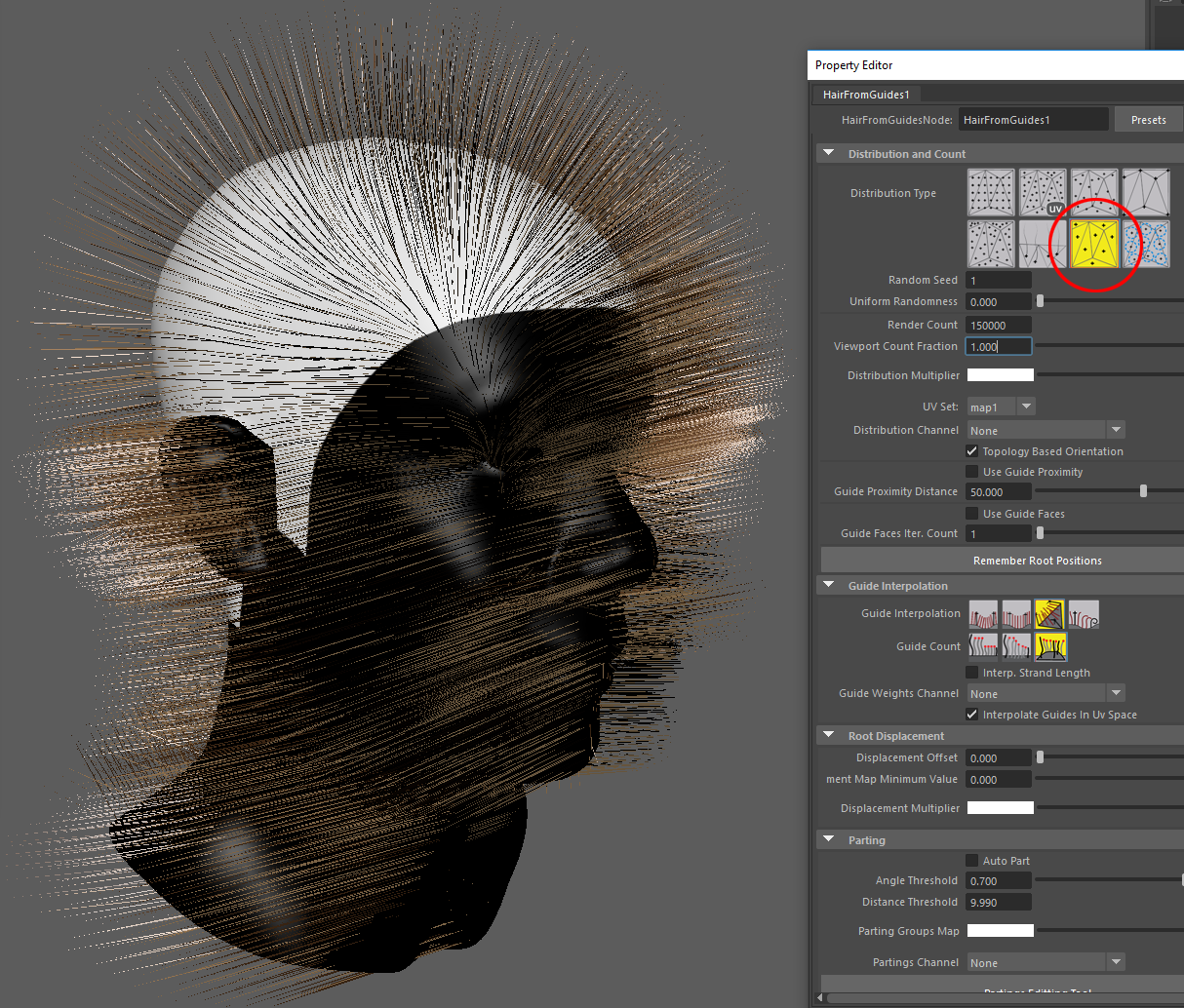Screen dimensions: 1184x1008
Task: Disable Topology Based Orientation checkbox
Action: (972, 451)
